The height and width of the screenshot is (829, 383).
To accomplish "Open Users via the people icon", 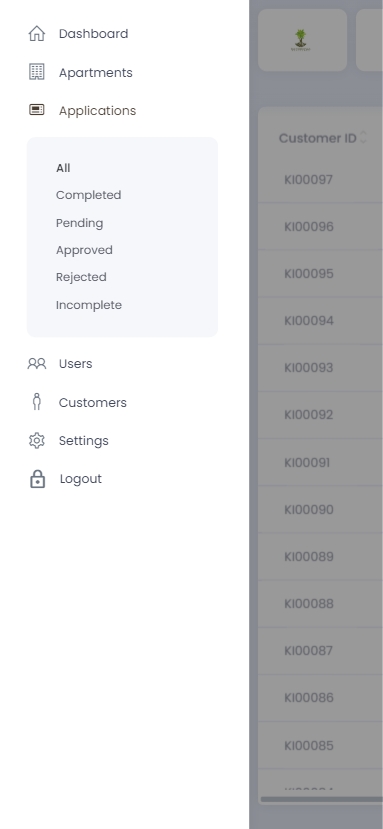I will (x=37, y=364).
